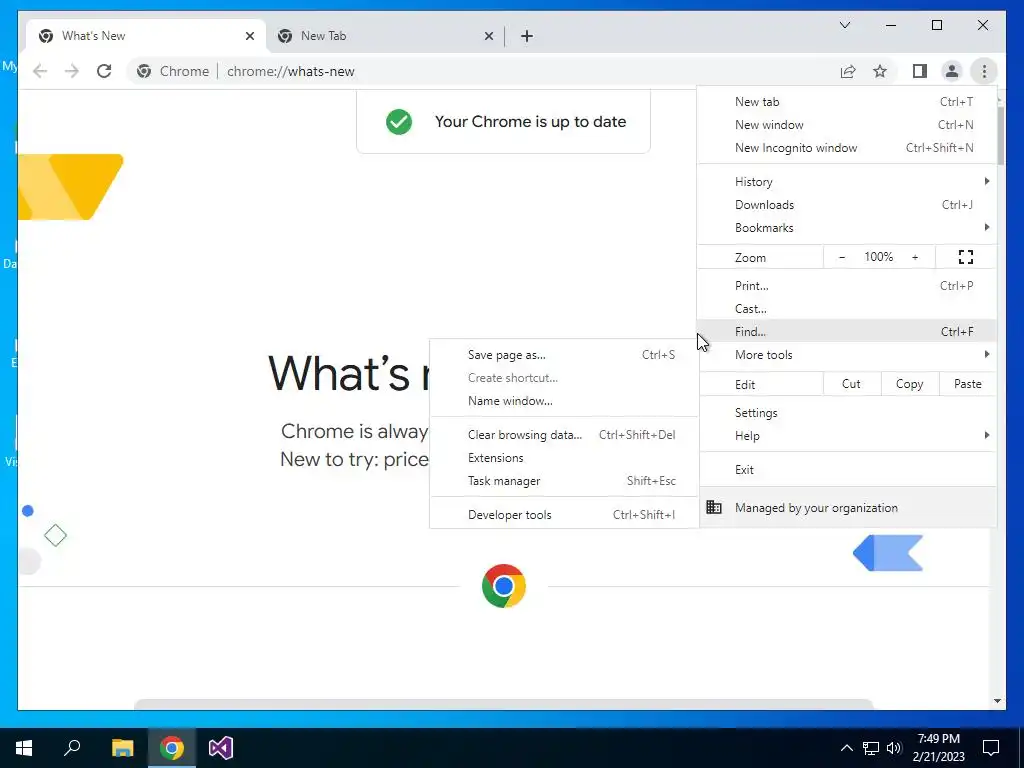The image size is (1024, 768).
Task: Expand the Help submenu
Action: (847, 436)
